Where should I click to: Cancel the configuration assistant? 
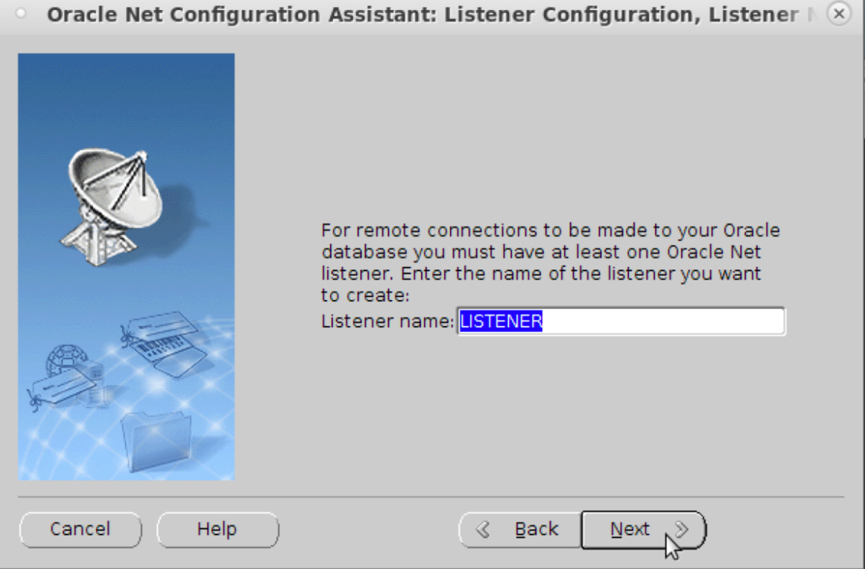[81, 530]
